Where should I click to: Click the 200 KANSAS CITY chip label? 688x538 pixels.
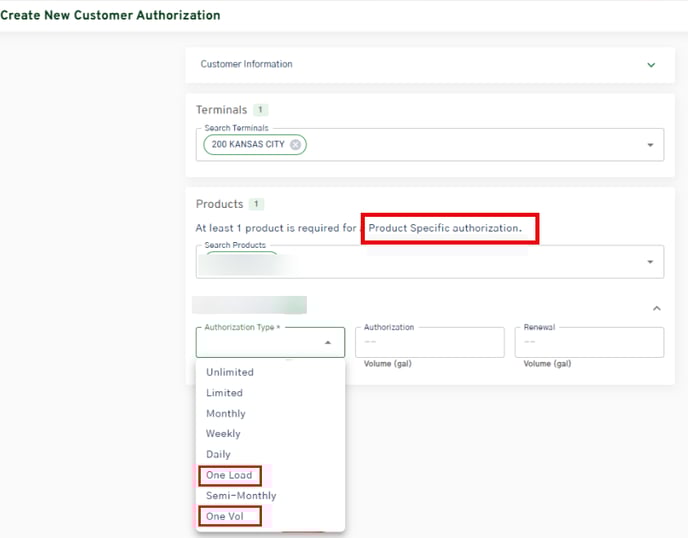click(247, 145)
